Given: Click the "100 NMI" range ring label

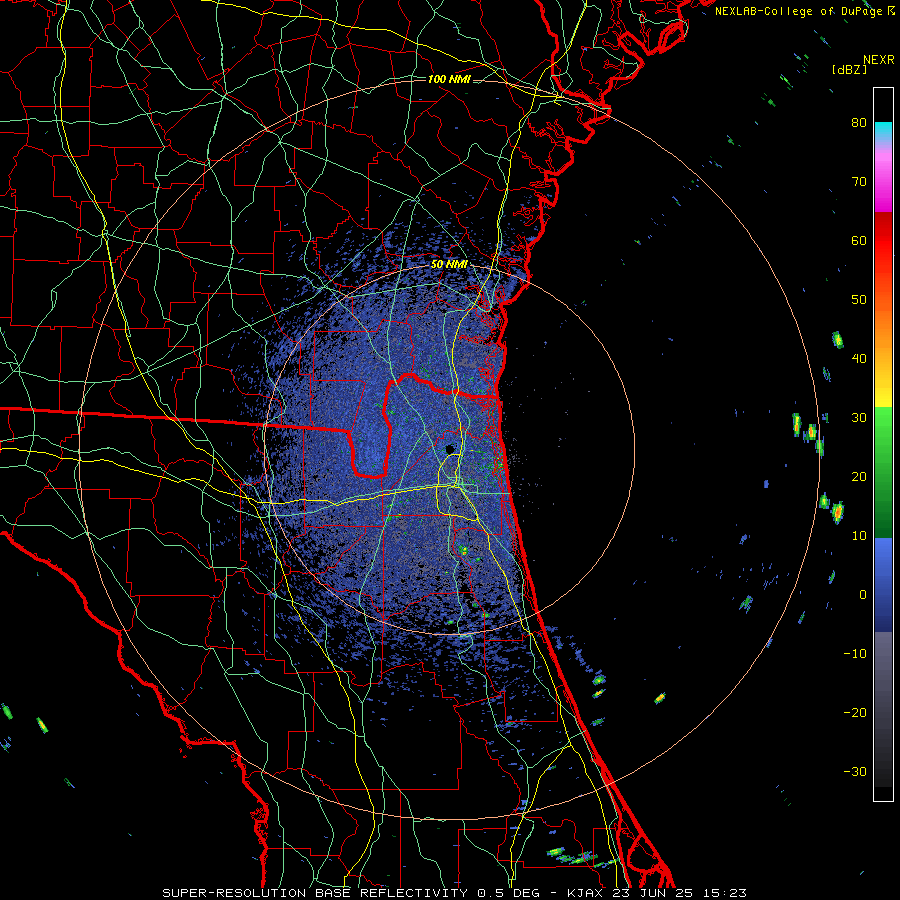Looking at the screenshot, I should (x=449, y=79).
